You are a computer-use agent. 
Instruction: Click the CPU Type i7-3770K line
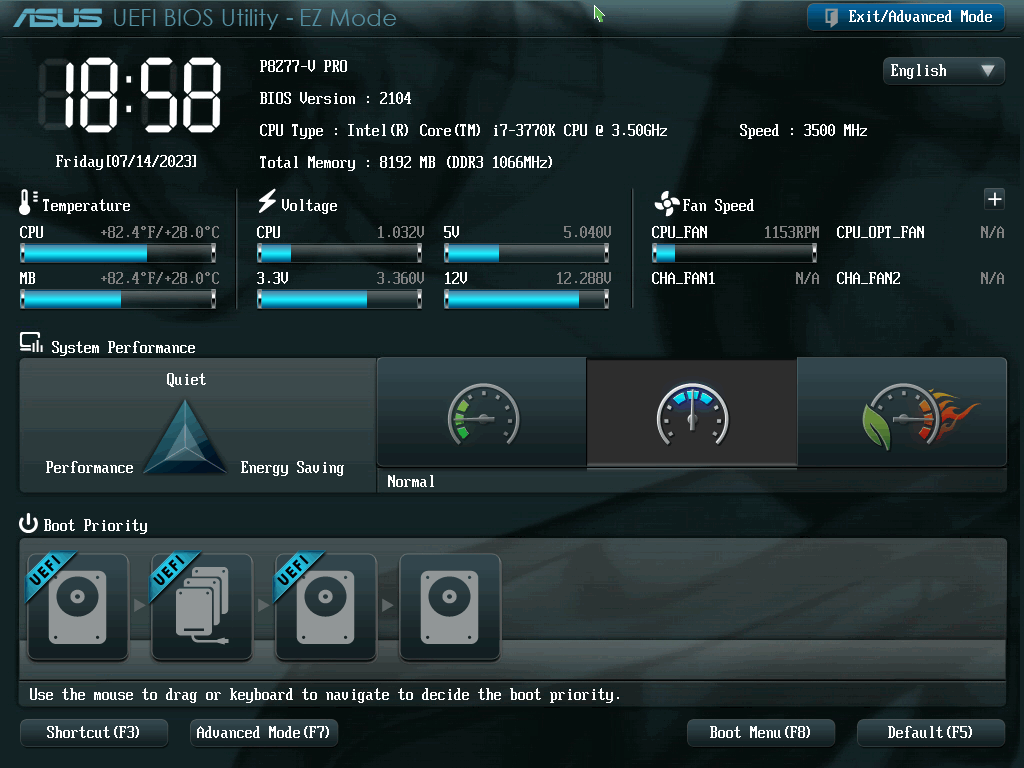(x=464, y=131)
